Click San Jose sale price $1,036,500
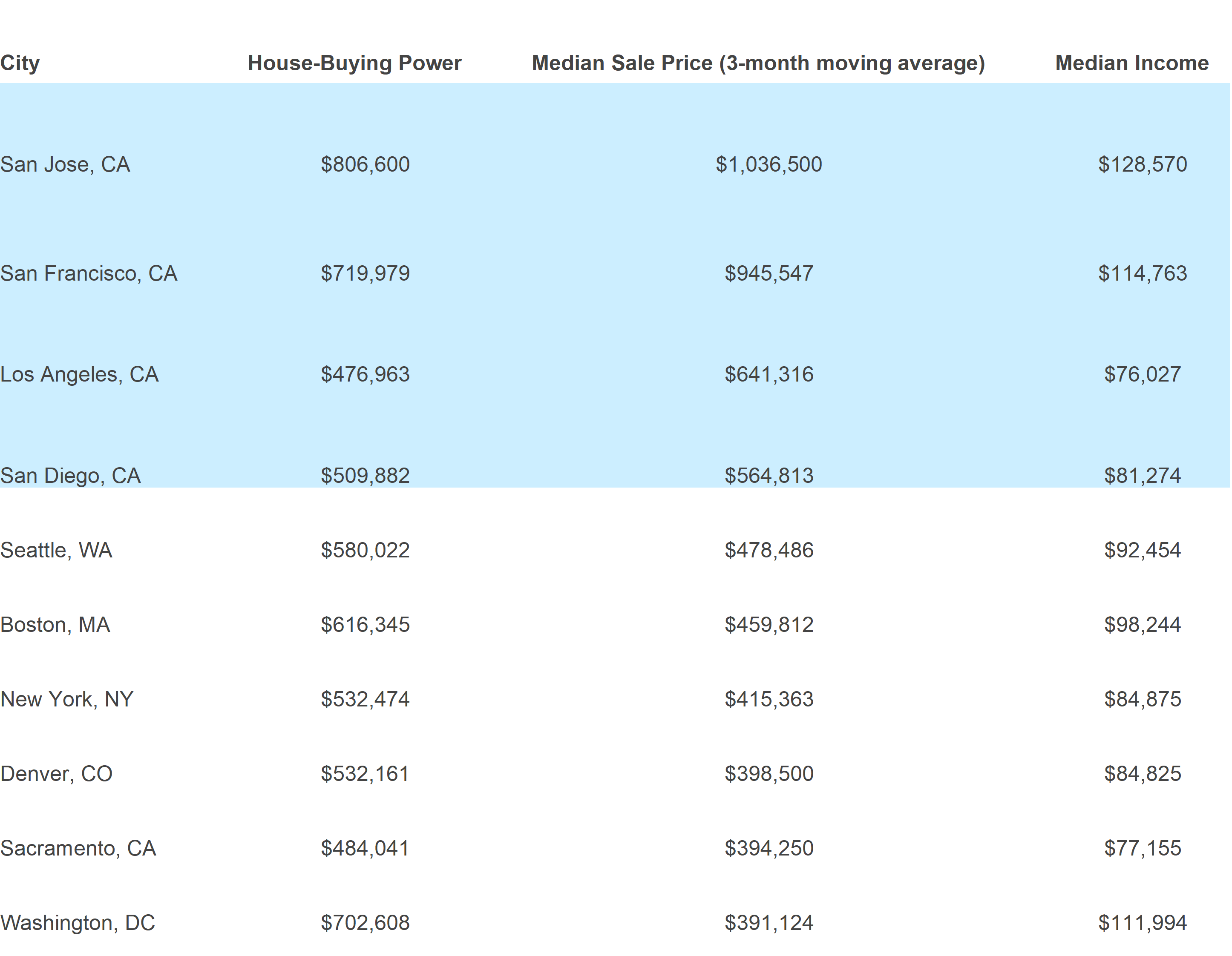Screen dimensions: 1232x956 coord(769,165)
